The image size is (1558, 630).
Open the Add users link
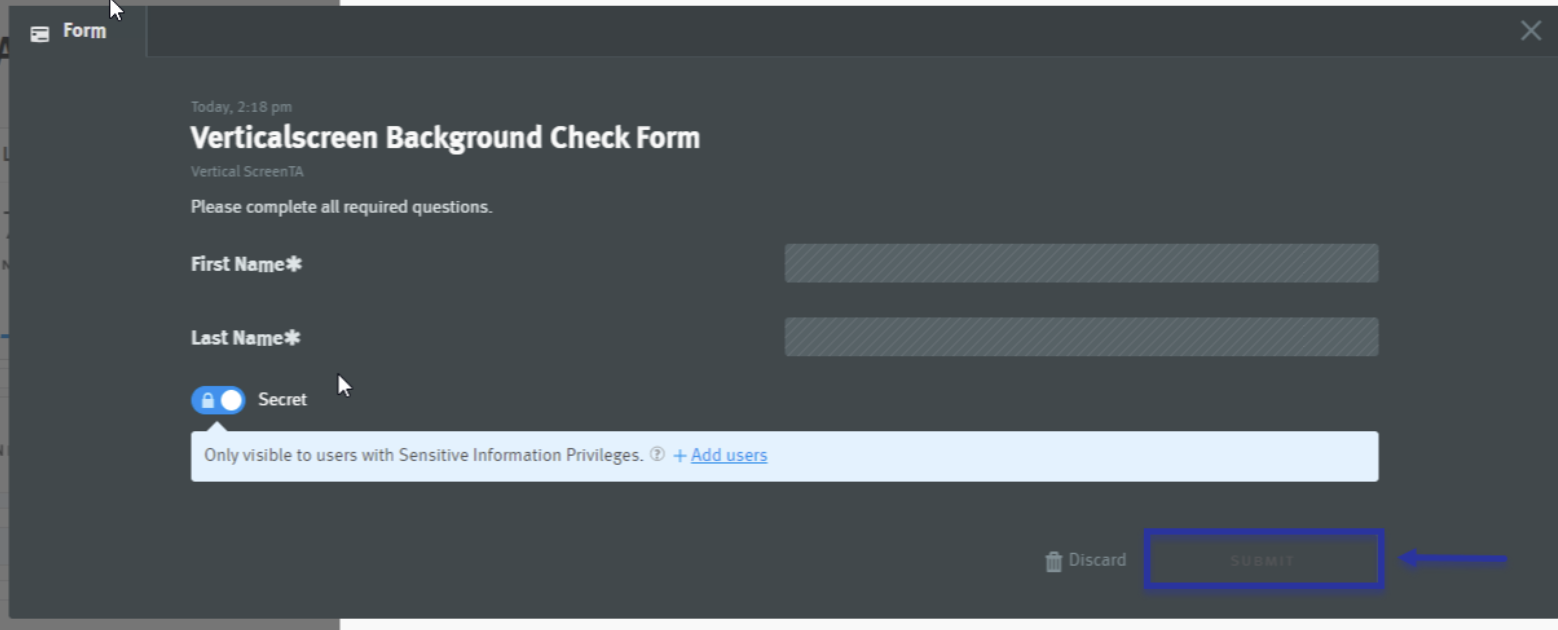729,456
